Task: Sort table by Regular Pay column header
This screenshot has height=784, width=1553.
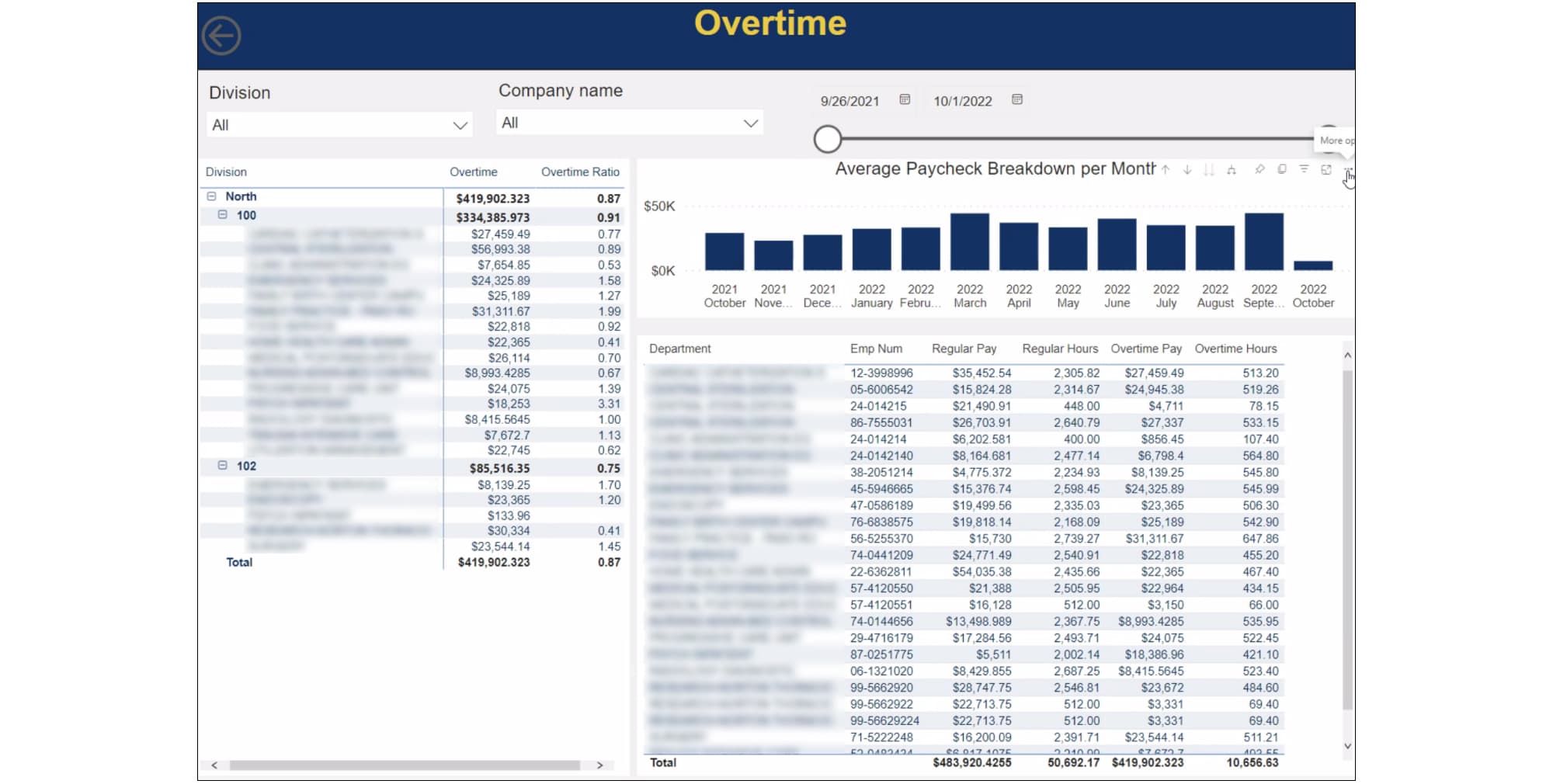Action: point(964,349)
